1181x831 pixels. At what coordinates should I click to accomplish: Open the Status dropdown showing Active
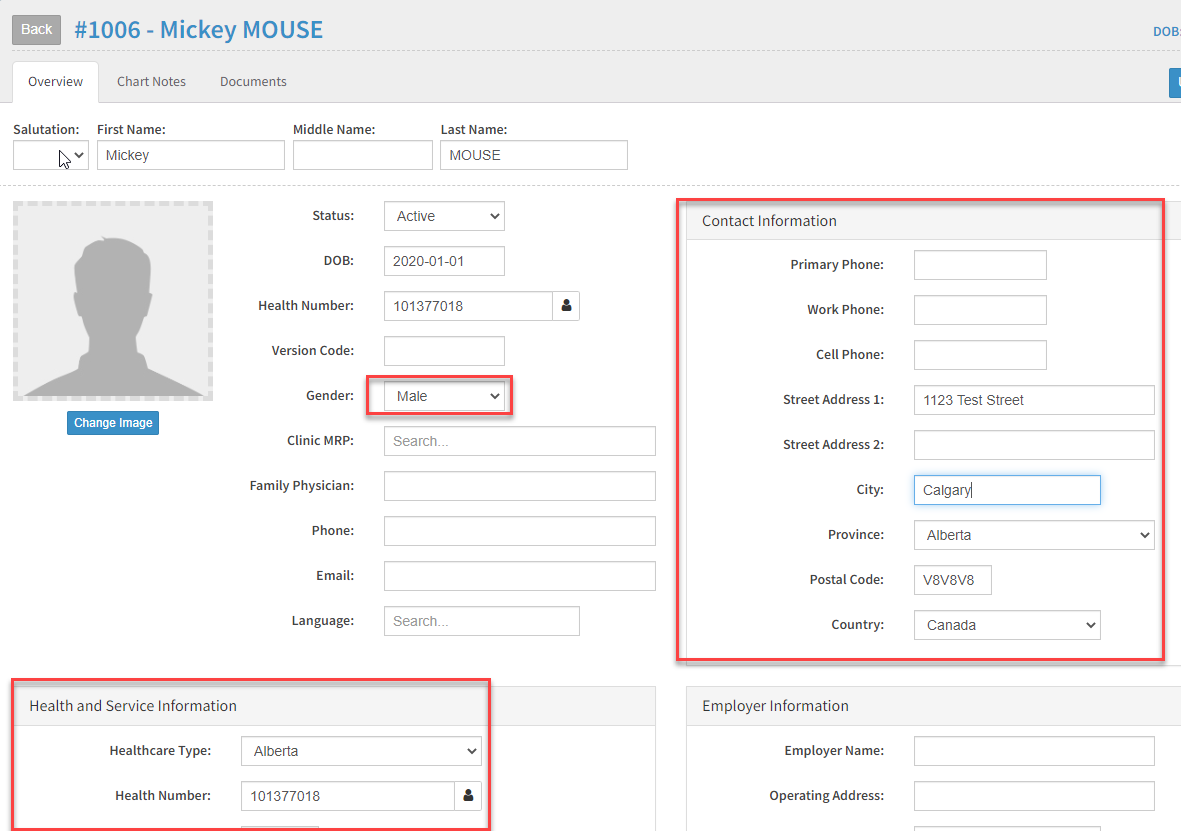[444, 216]
